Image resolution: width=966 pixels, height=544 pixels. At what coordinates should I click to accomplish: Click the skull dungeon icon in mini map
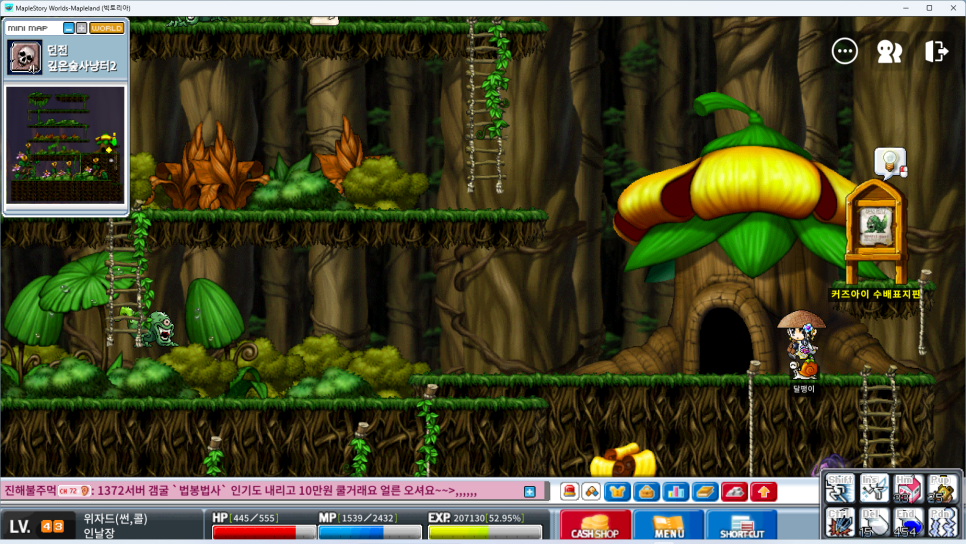[25, 57]
